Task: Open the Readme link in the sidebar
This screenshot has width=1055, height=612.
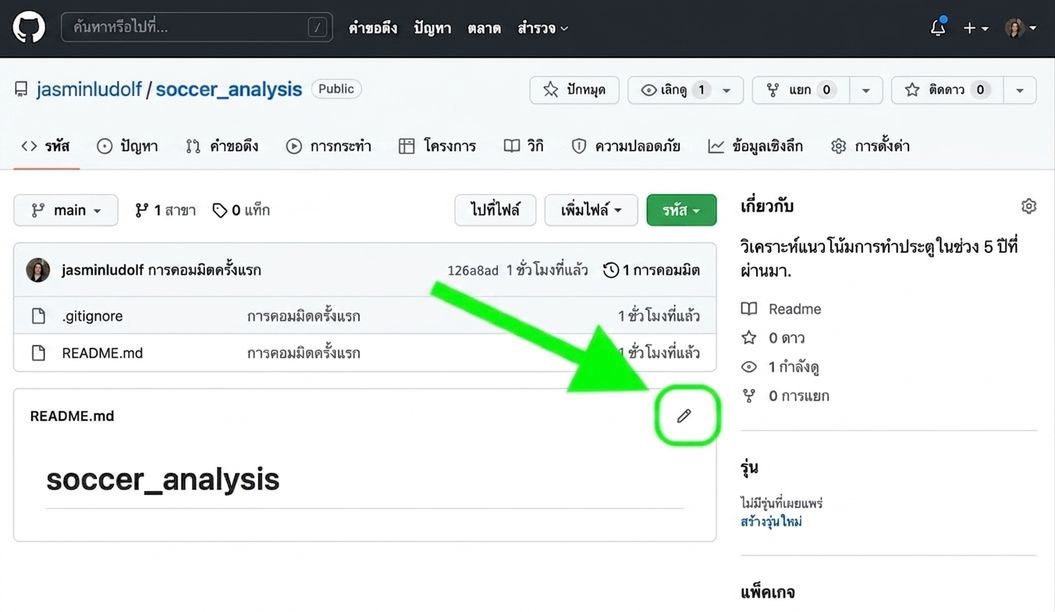Action: (795, 309)
